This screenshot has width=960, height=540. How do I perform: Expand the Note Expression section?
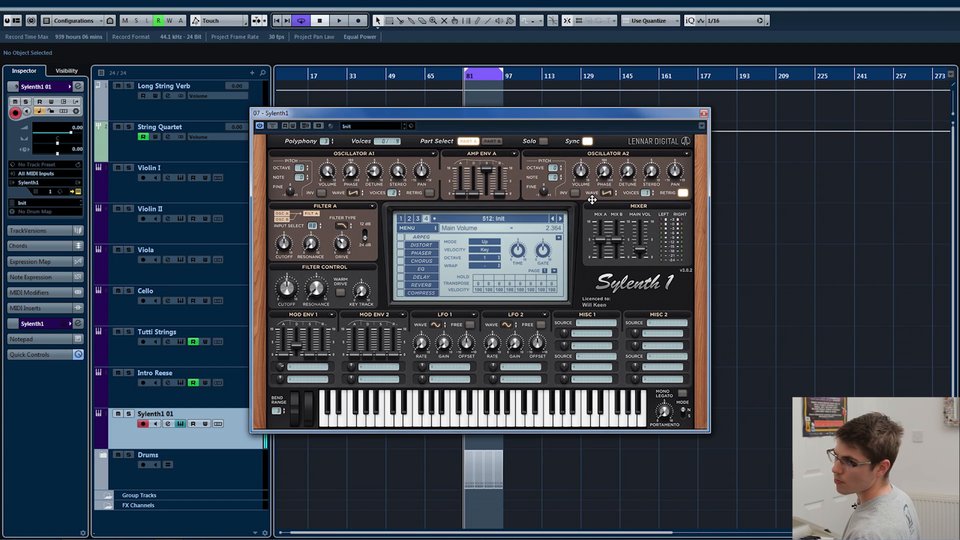[x=45, y=277]
